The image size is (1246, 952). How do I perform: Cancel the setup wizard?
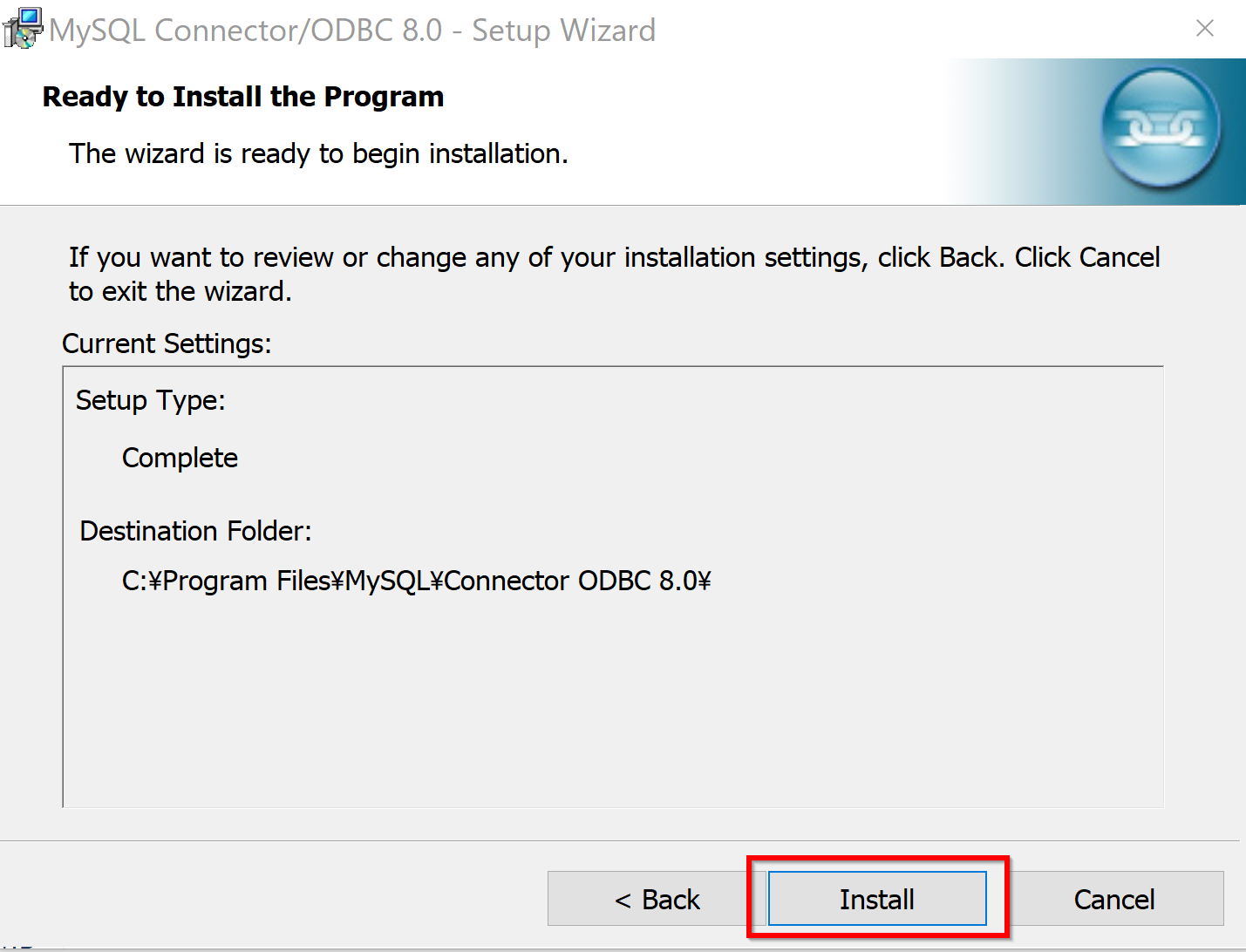tap(1114, 898)
